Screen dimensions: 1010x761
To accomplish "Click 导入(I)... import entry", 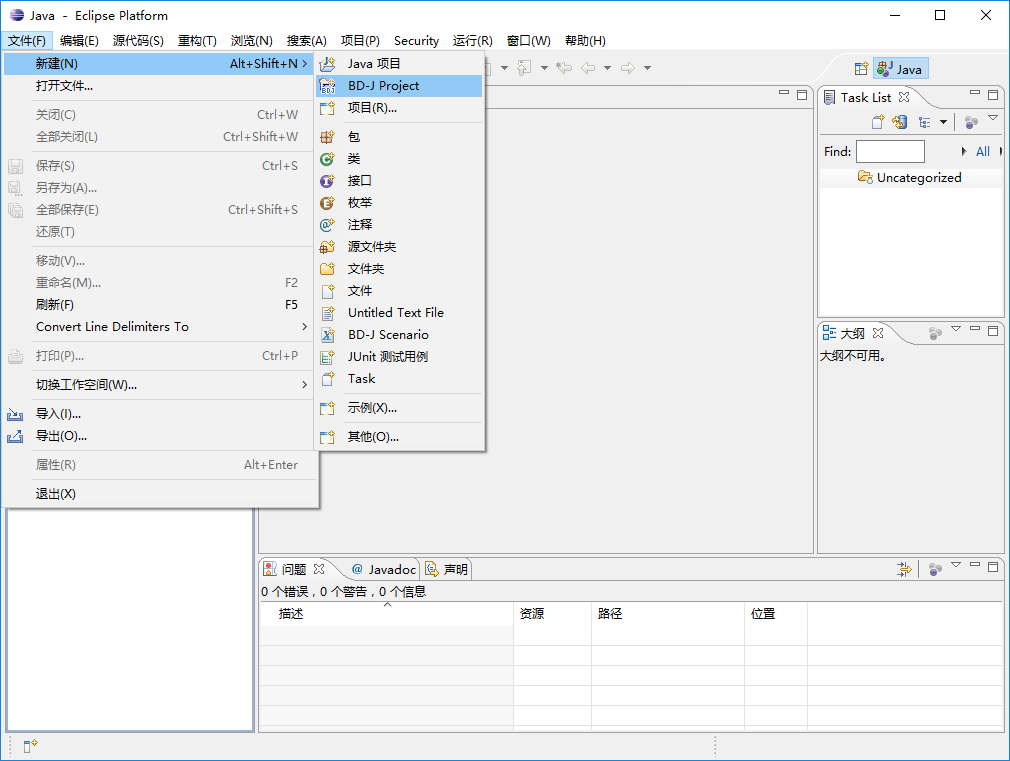I will [159, 414].
